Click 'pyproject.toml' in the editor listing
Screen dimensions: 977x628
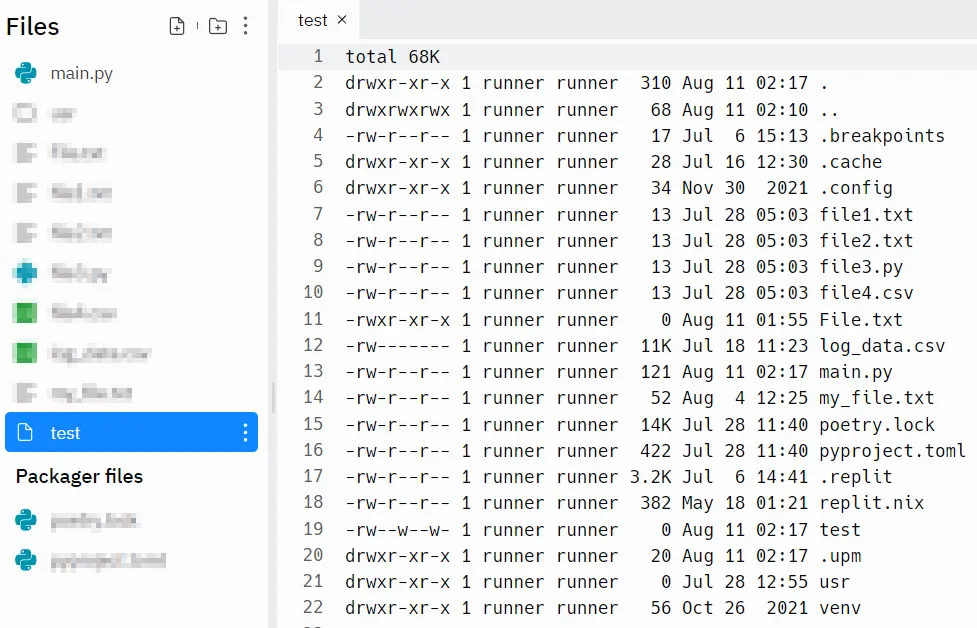click(892, 451)
